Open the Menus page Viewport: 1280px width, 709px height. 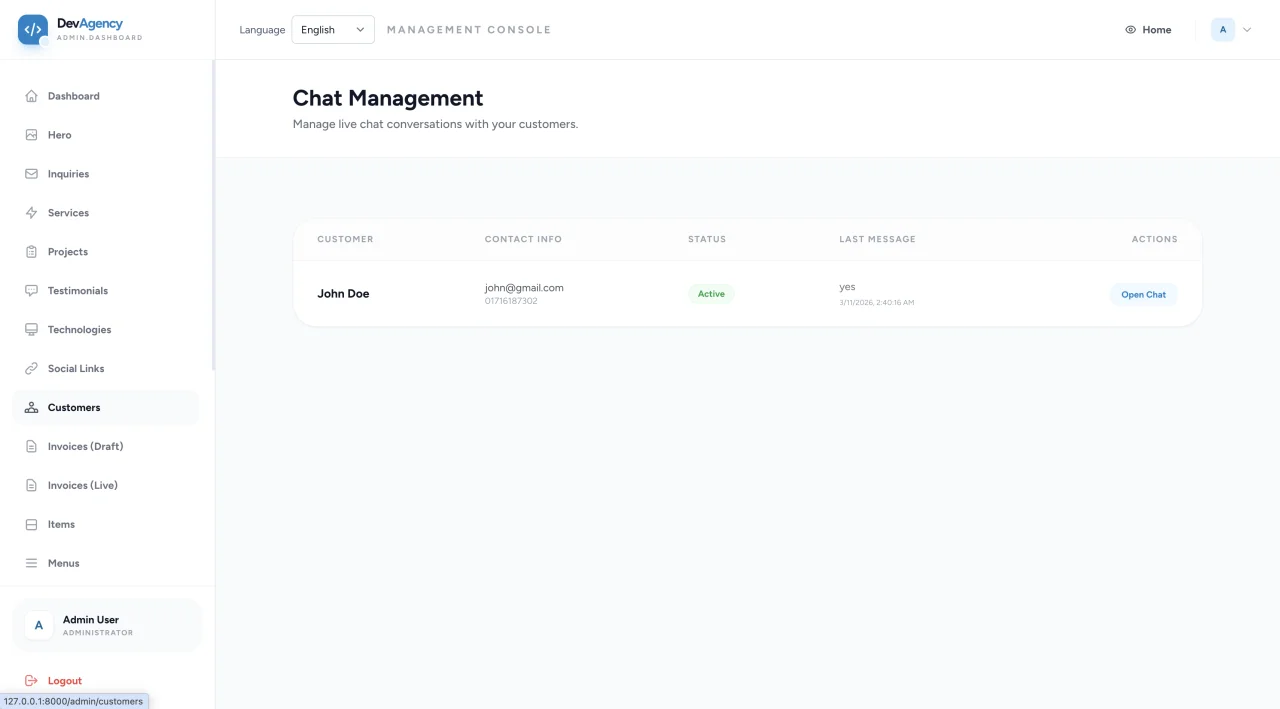coord(106,564)
